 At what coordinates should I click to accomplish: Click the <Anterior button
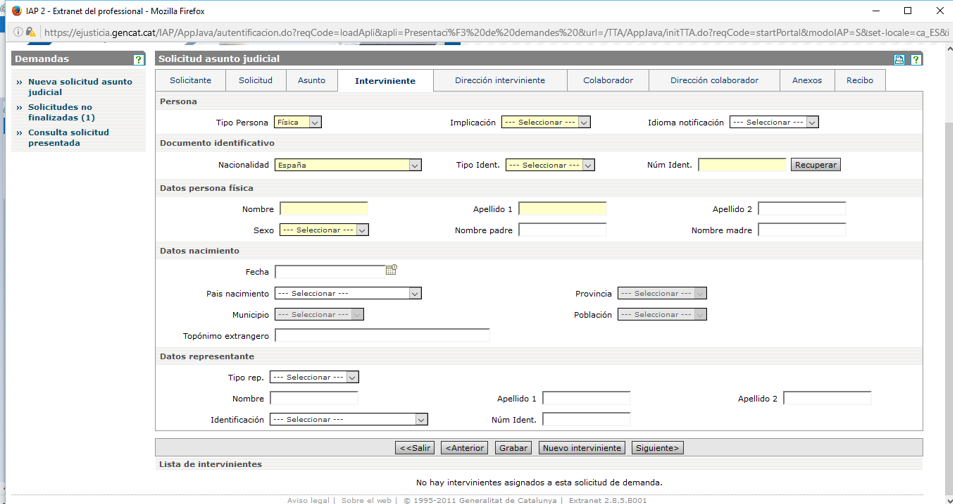coord(464,448)
